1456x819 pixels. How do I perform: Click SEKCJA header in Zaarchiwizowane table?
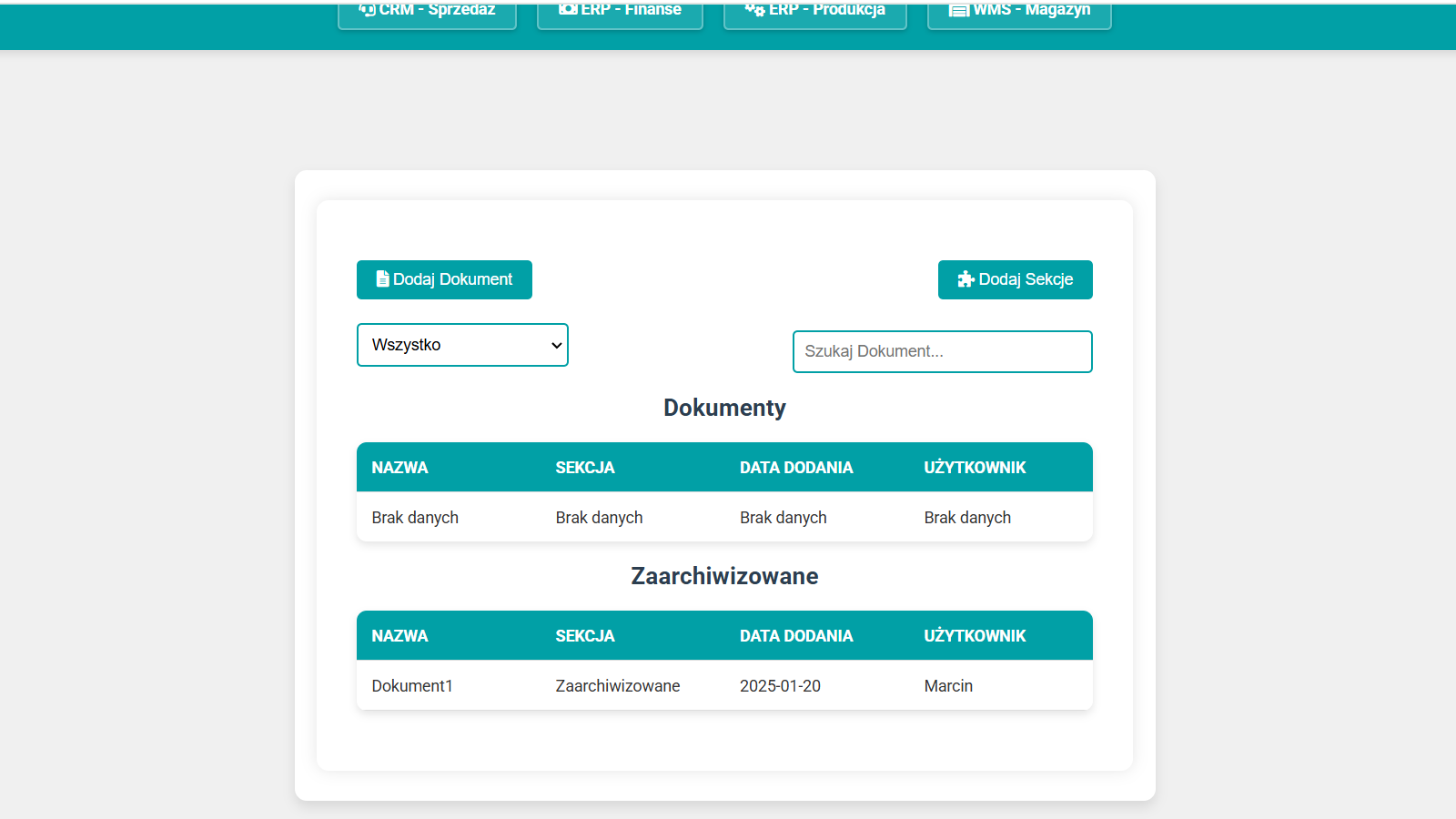point(585,636)
